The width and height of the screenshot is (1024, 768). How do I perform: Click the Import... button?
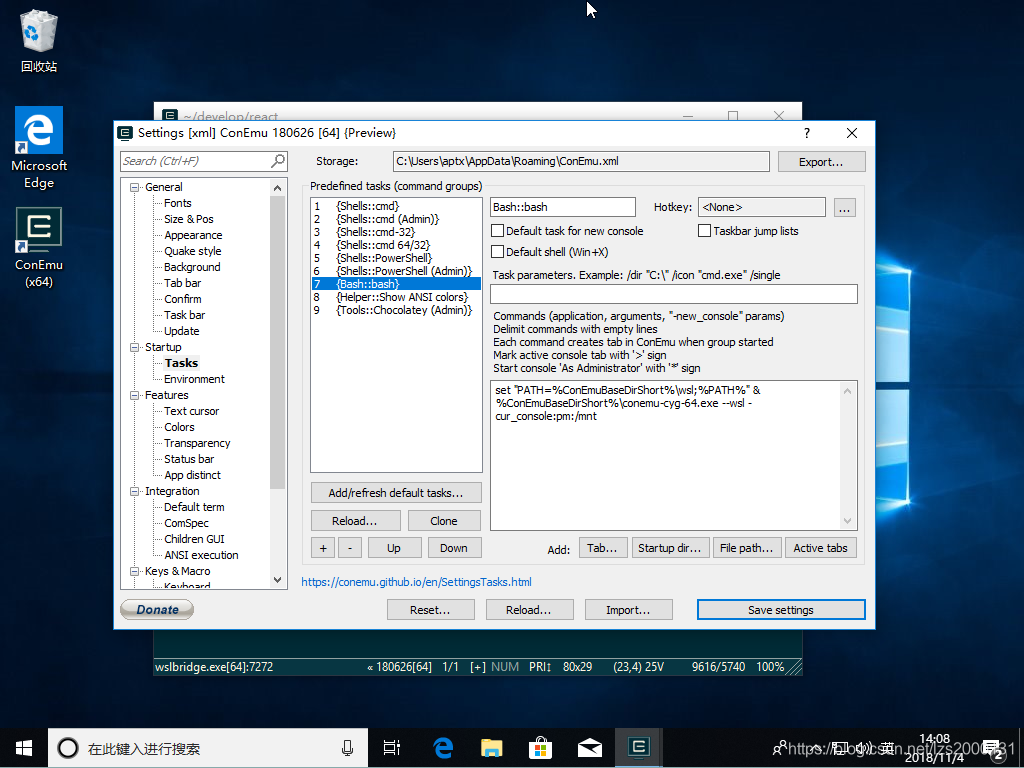pyautogui.click(x=628, y=610)
